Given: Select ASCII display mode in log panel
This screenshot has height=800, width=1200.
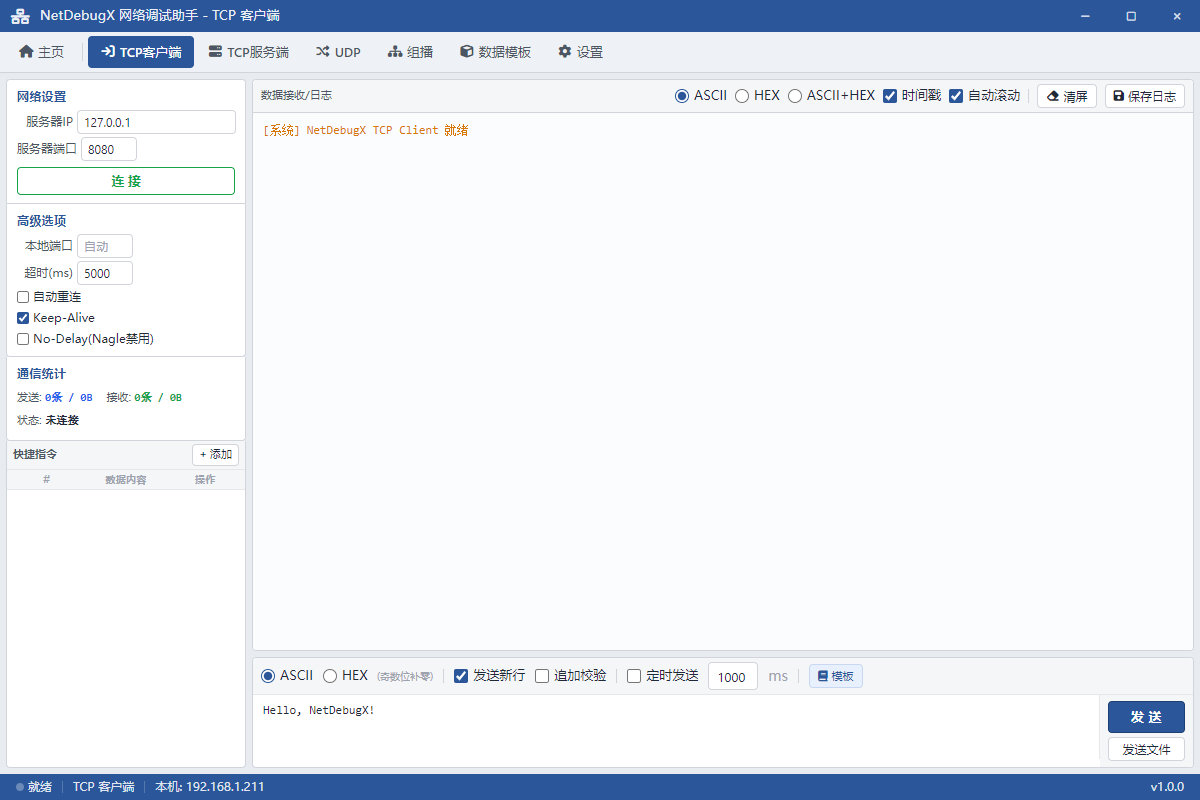Looking at the screenshot, I should 682,96.
